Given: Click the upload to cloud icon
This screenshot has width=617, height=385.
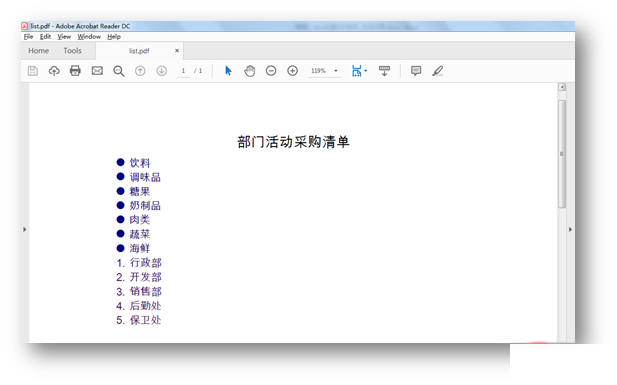Looking at the screenshot, I should point(54,71).
